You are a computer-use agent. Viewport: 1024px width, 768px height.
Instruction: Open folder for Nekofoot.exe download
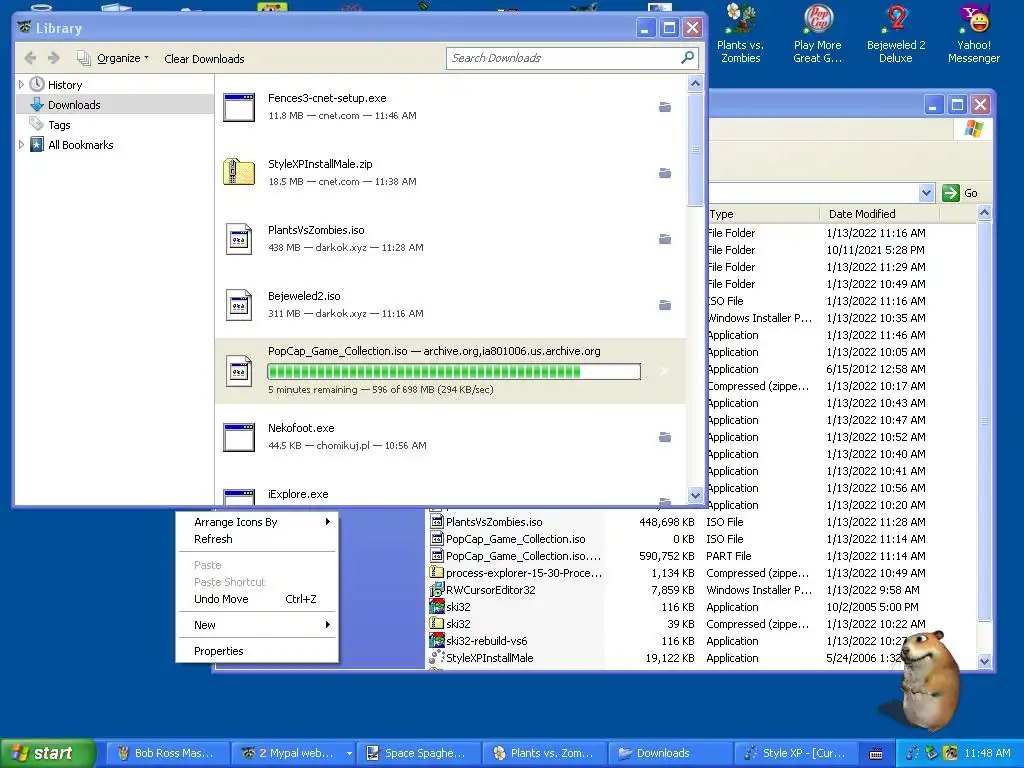click(665, 437)
